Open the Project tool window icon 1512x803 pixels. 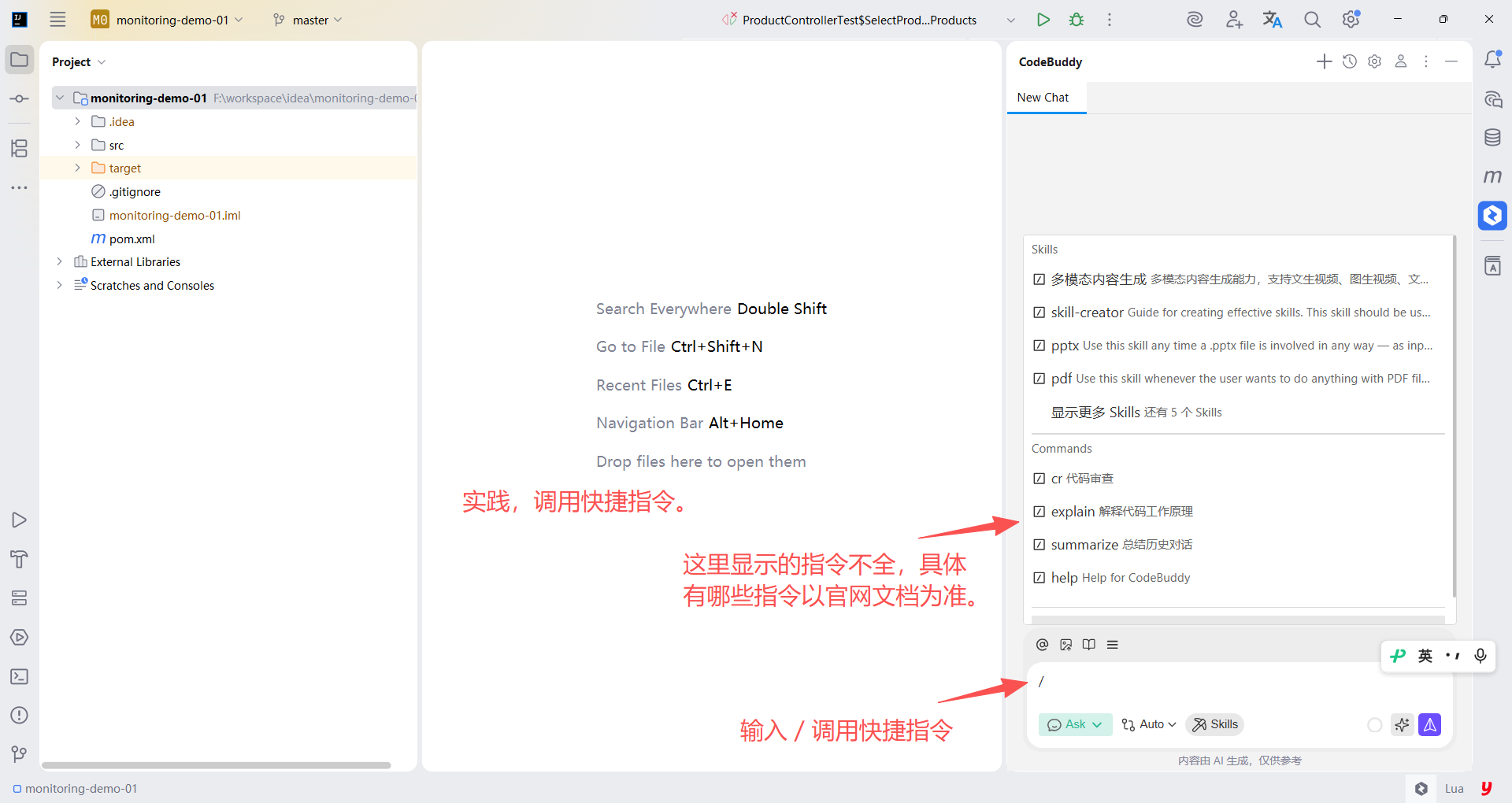click(20, 60)
